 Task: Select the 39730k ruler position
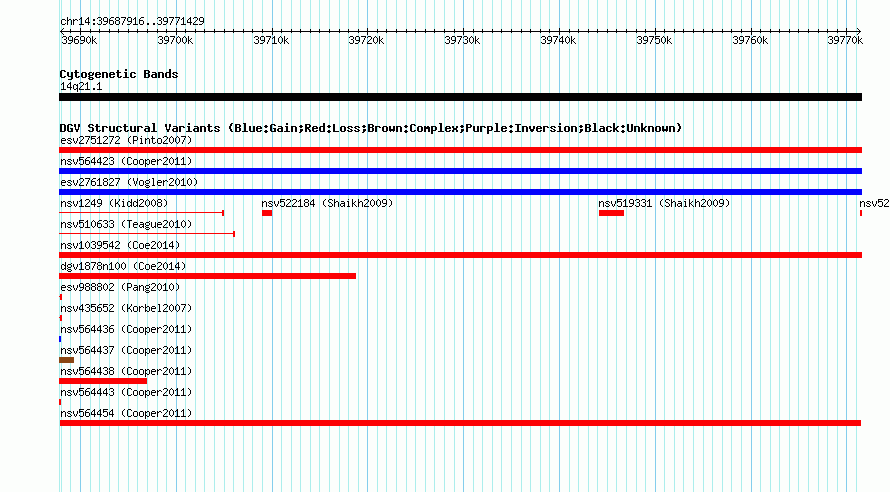click(462, 40)
